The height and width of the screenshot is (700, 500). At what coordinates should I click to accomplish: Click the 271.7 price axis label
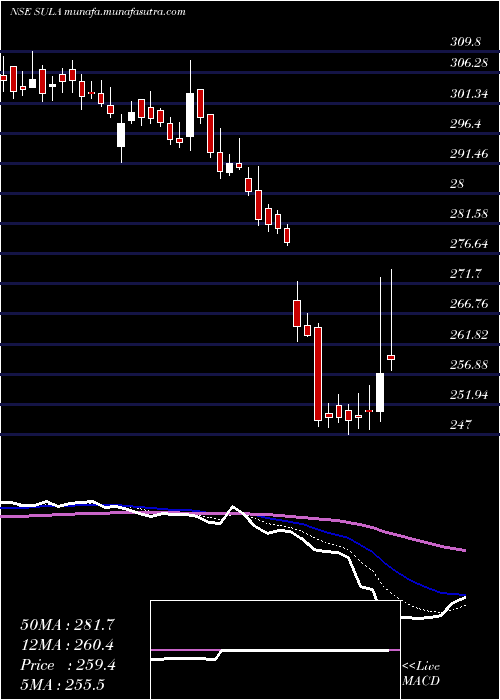click(465, 274)
